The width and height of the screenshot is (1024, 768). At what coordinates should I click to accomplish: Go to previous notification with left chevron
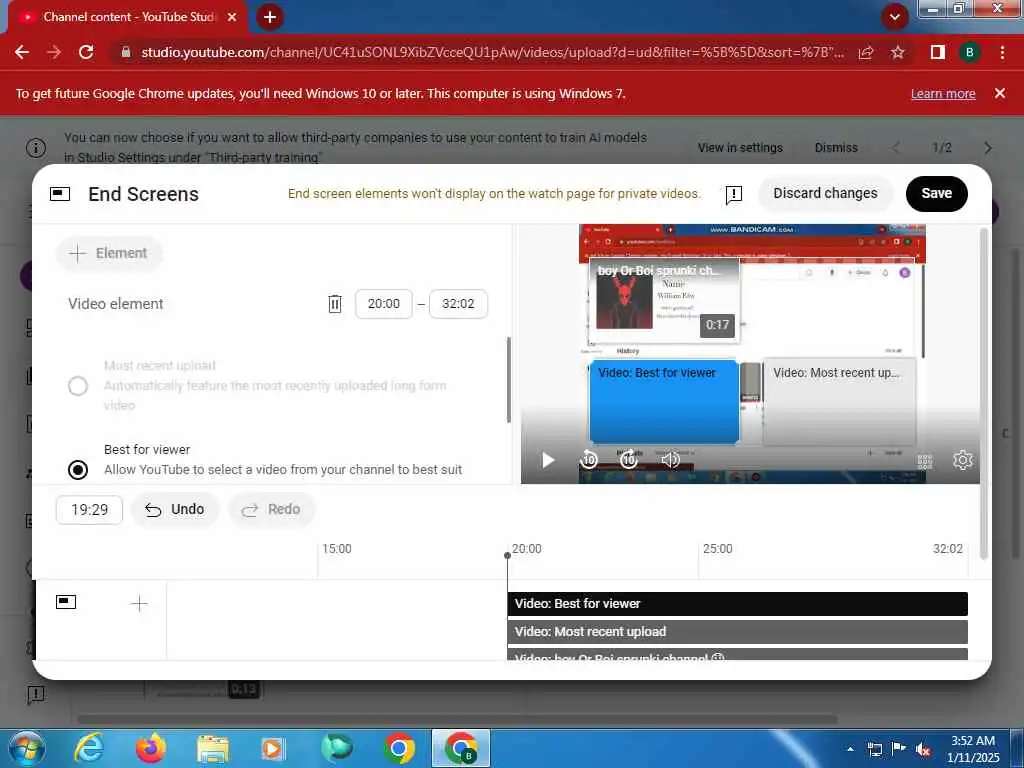[896, 148]
